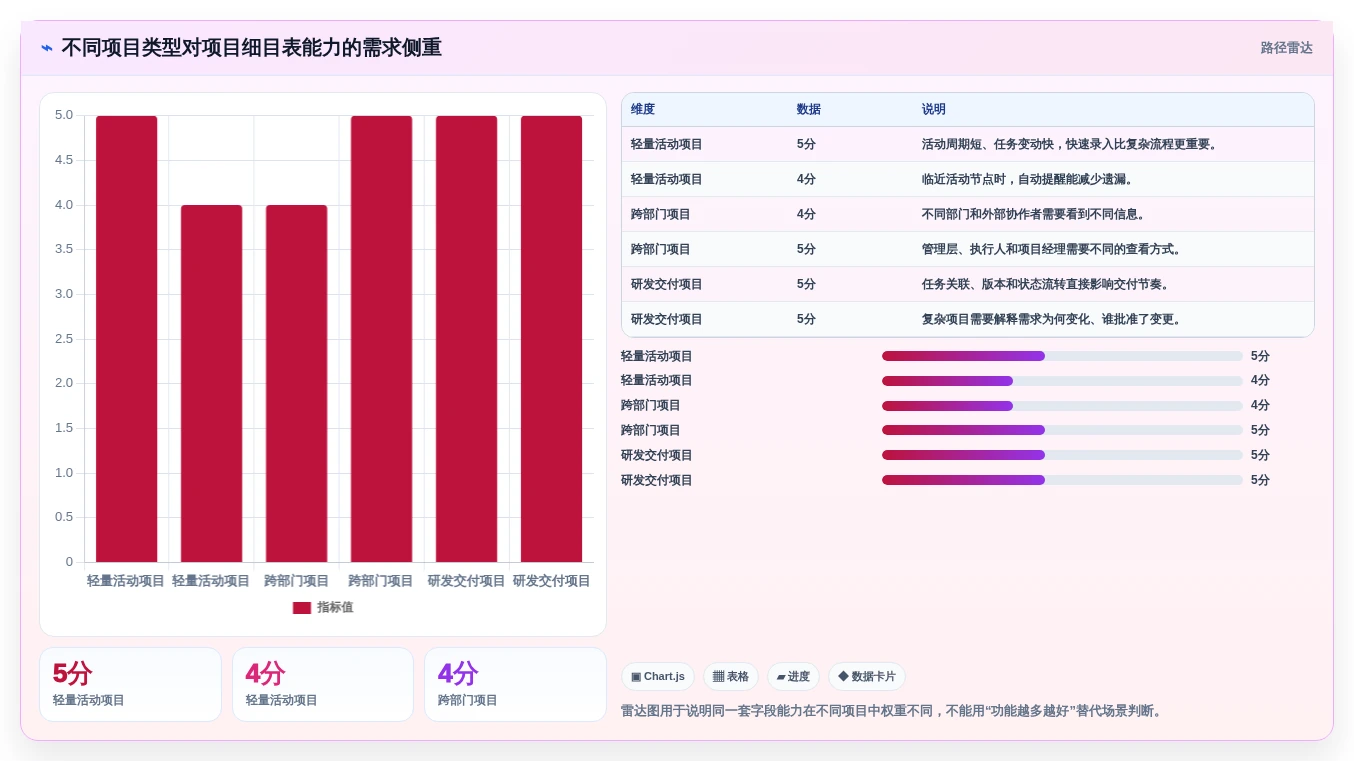
Task: Select the table row about 任务关联、版本和状态流转
Action: 968,284
